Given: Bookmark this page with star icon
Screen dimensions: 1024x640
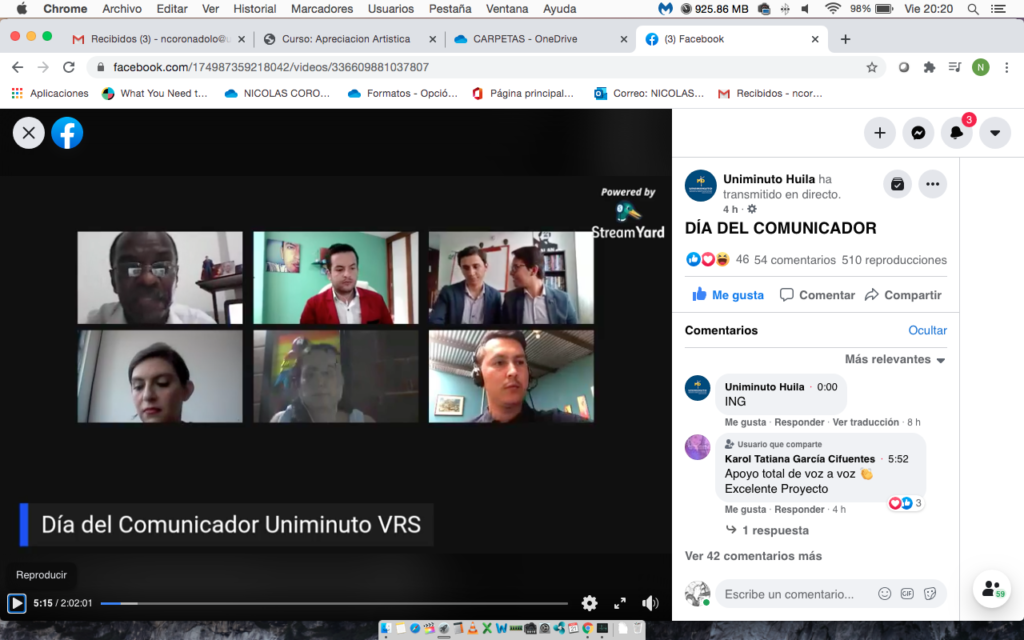Looking at the screenshot, I should click(871, 67).
